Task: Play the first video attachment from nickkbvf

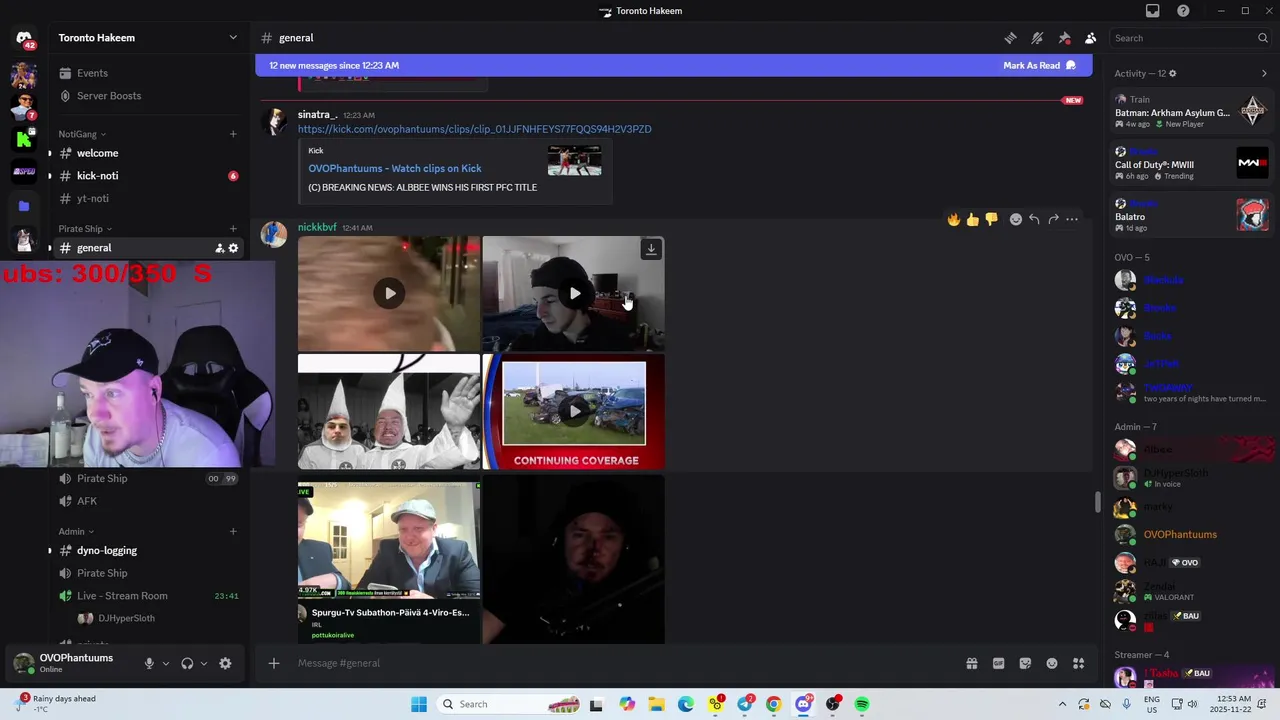Action: (x=389, y=293)
